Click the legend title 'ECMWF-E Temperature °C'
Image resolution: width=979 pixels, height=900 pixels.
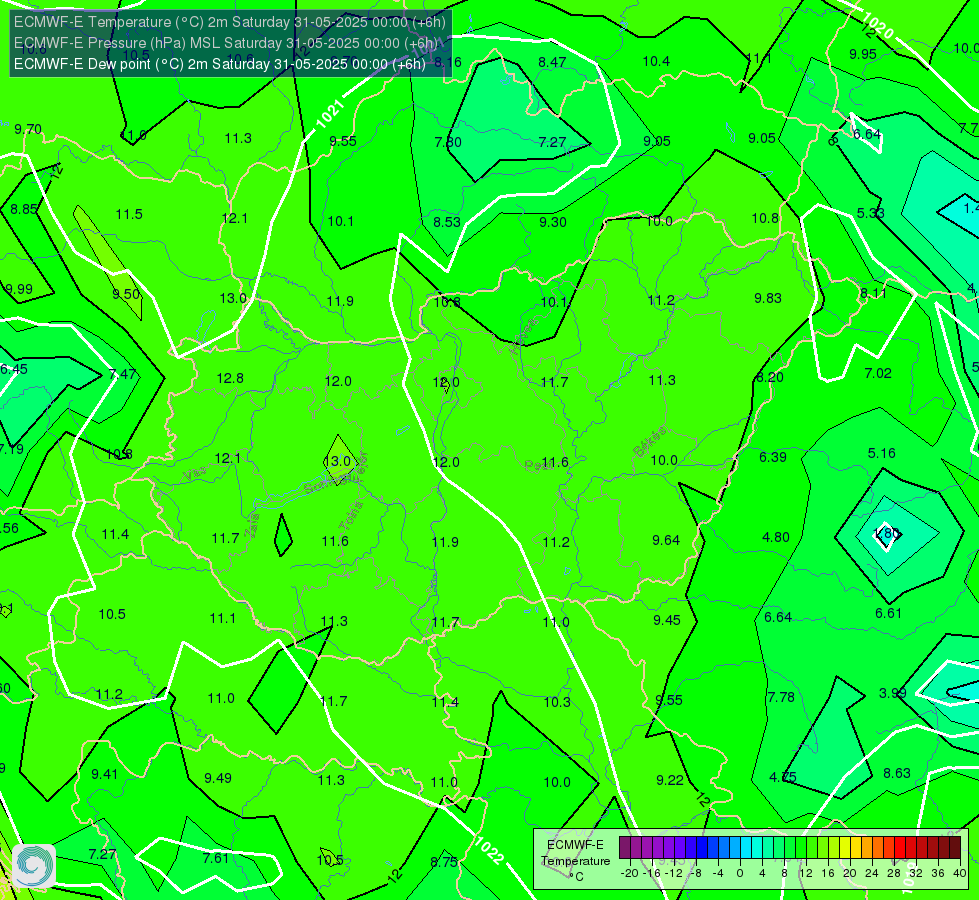click(575, 861)
